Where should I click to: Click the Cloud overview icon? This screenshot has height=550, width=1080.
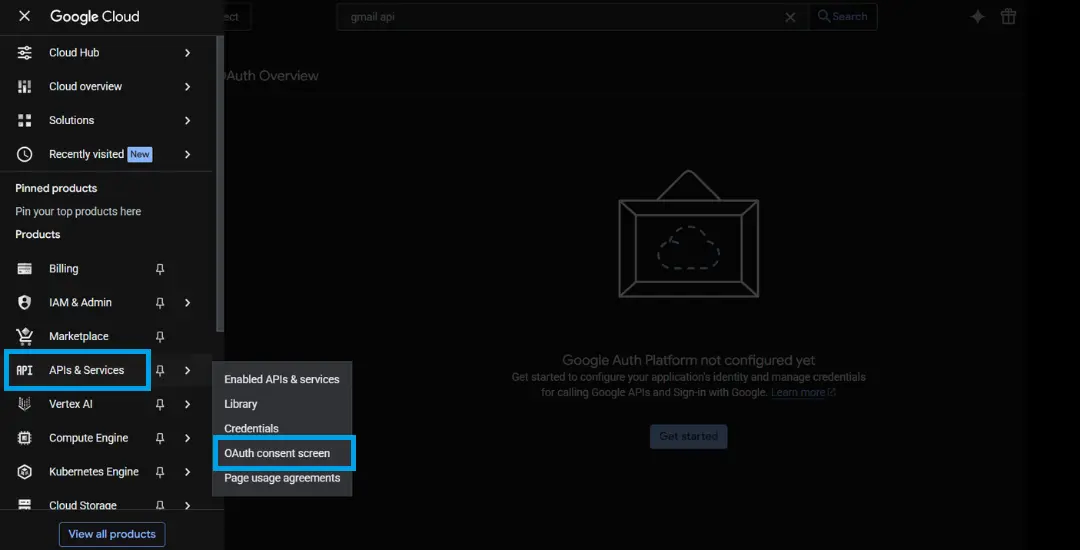coord(24,87)
